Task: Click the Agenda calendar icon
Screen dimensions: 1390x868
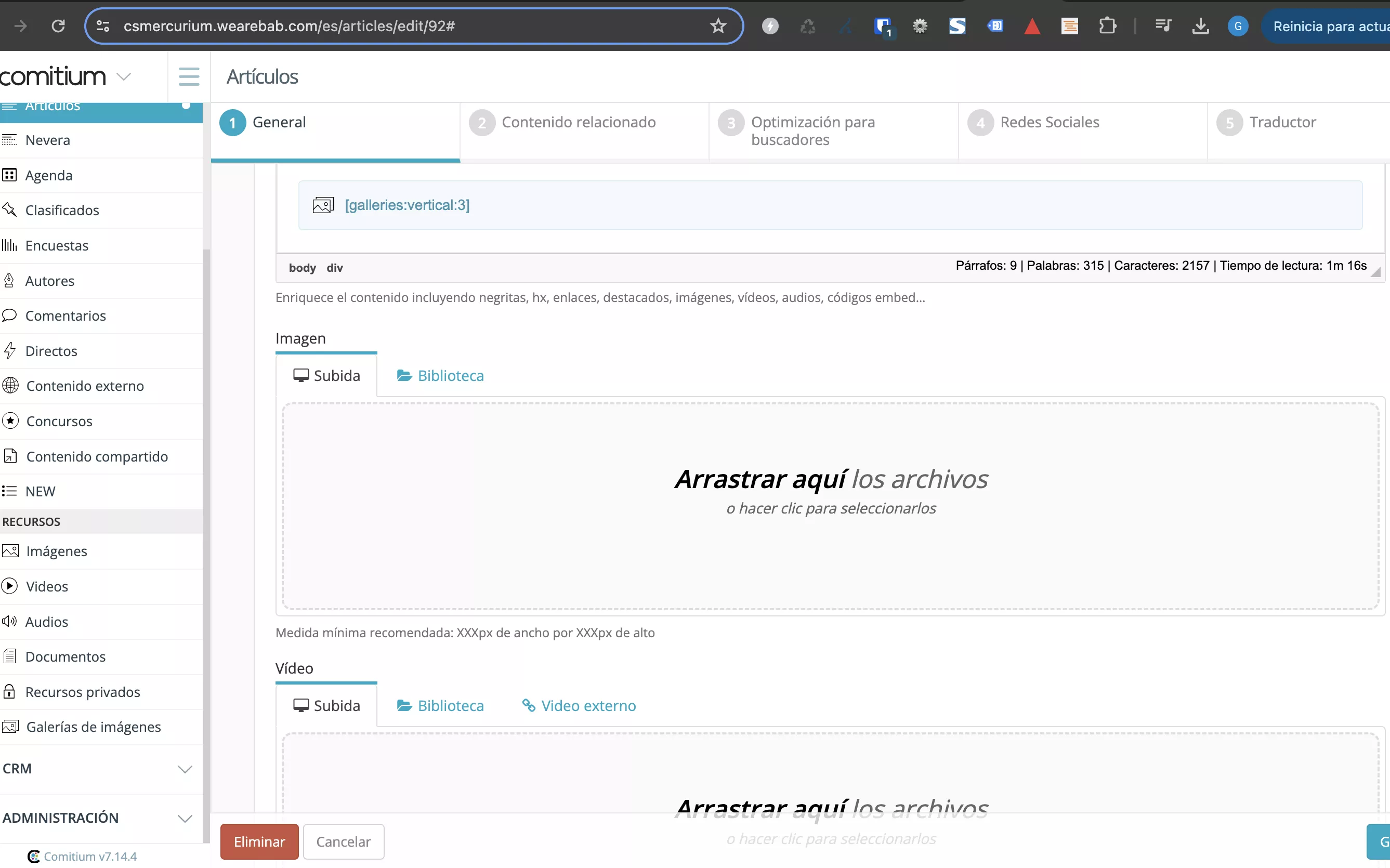Action: tap(9, 175)
